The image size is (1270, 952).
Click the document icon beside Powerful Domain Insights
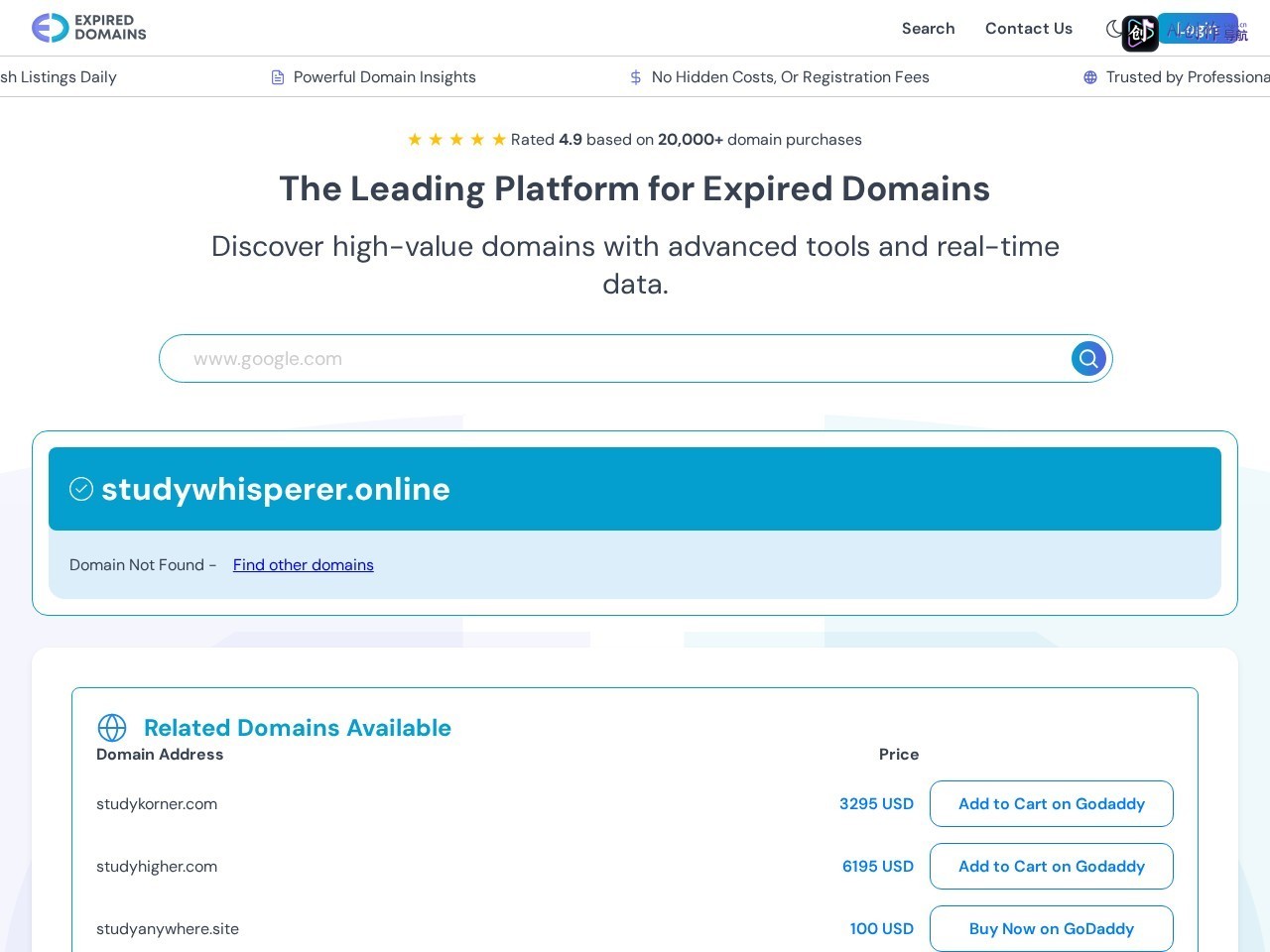[x=278, y=77]
